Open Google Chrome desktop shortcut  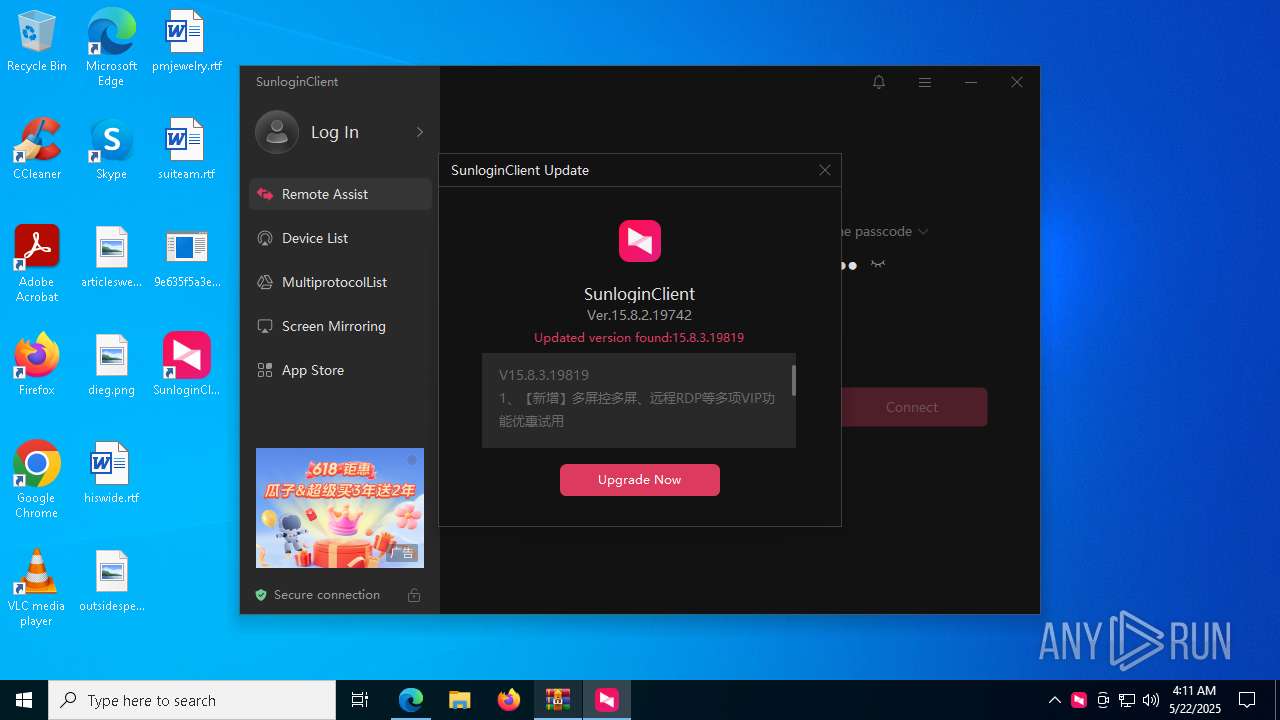[x=37, y=480]
